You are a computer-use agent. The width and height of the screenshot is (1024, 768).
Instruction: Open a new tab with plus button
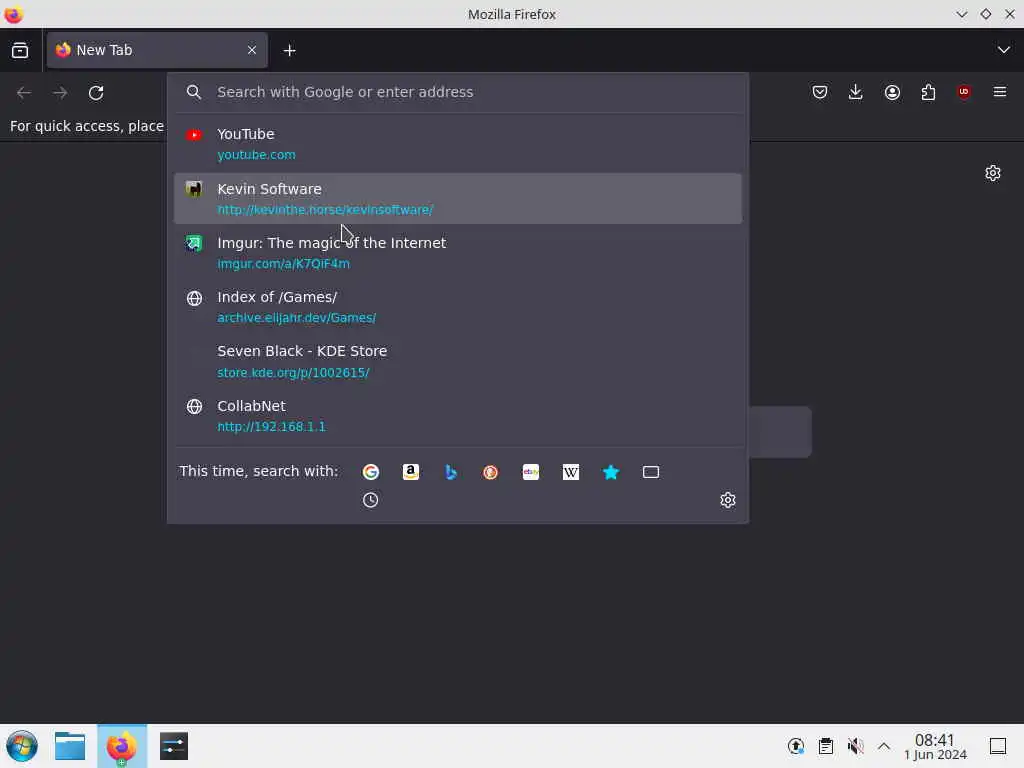[289, 50]
